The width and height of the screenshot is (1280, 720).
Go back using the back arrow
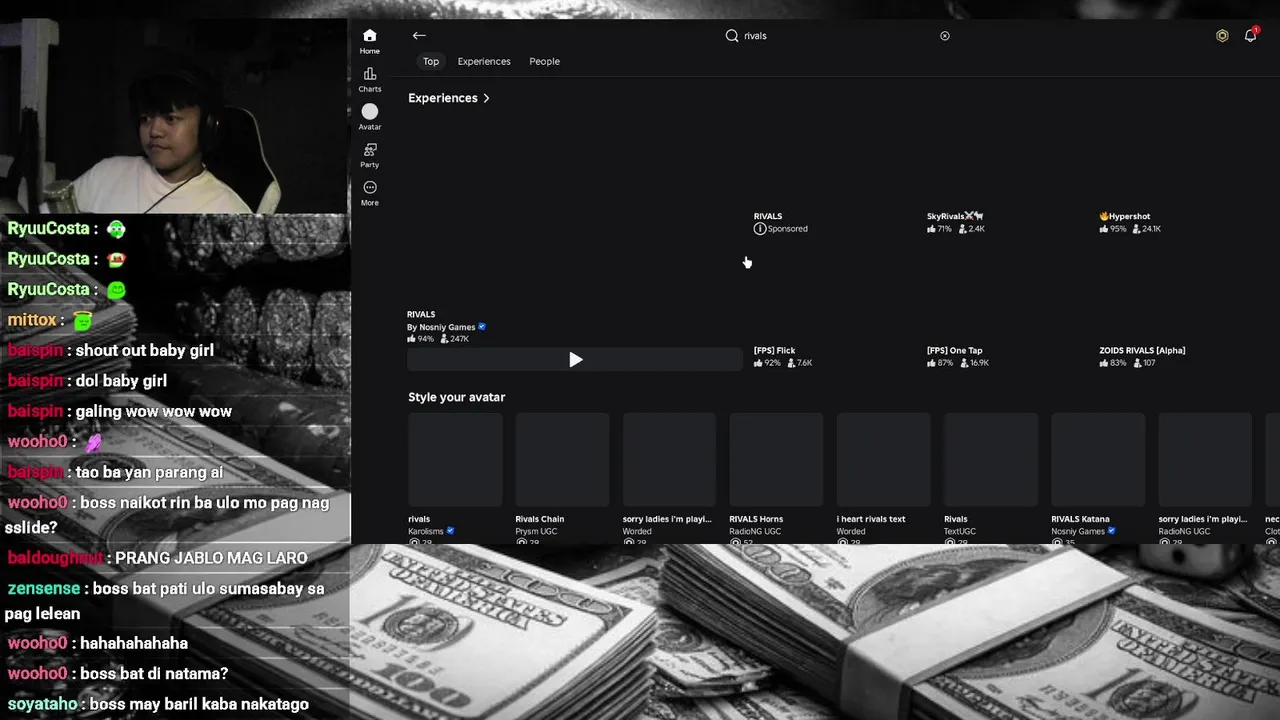click(x=419, y=36)
